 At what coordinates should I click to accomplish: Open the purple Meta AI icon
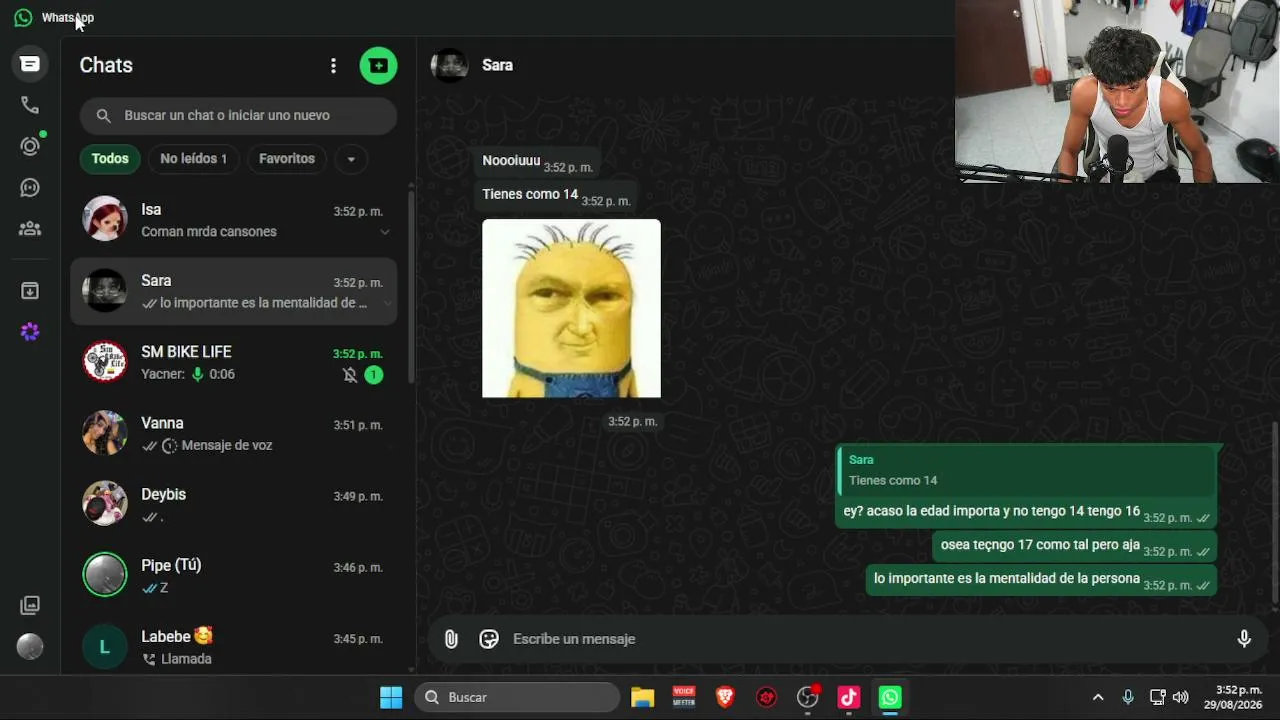(30, 332)
